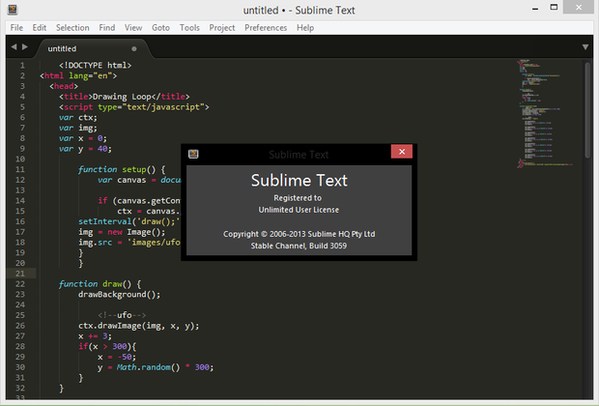Click the "var img;" line
599x406 pixels.
[78, 128]
